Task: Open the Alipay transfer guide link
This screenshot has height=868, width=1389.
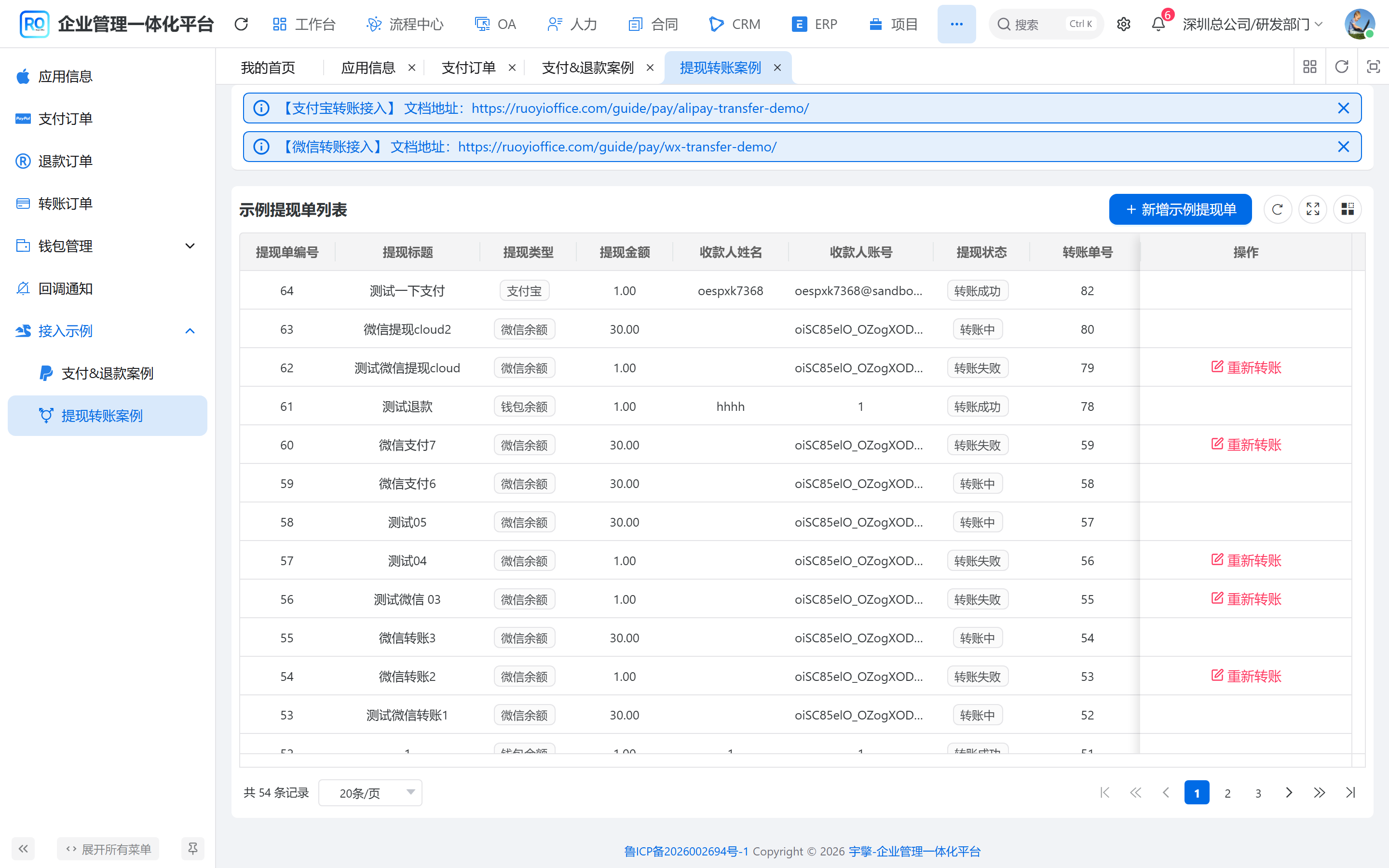Action: tap(640, 108)
